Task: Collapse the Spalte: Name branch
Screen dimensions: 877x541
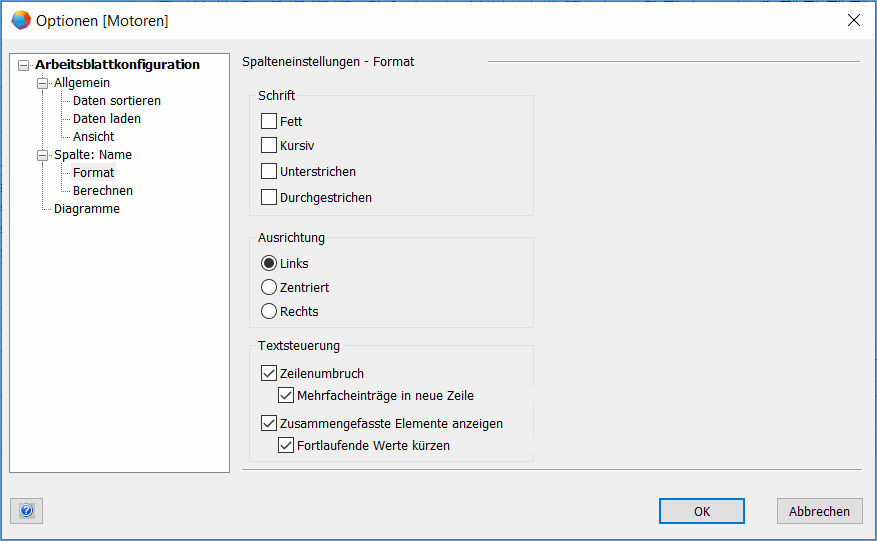Action: [x=43, y=155]
